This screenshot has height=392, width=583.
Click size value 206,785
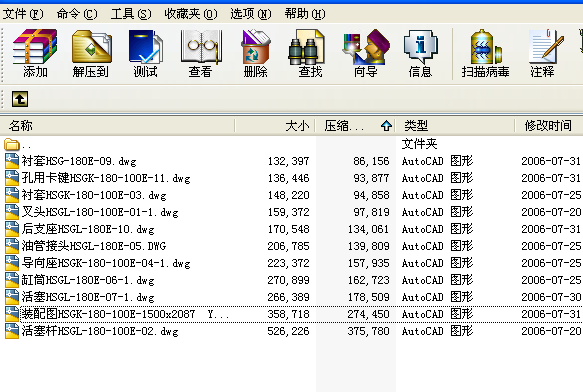click(x=289, y=246)
